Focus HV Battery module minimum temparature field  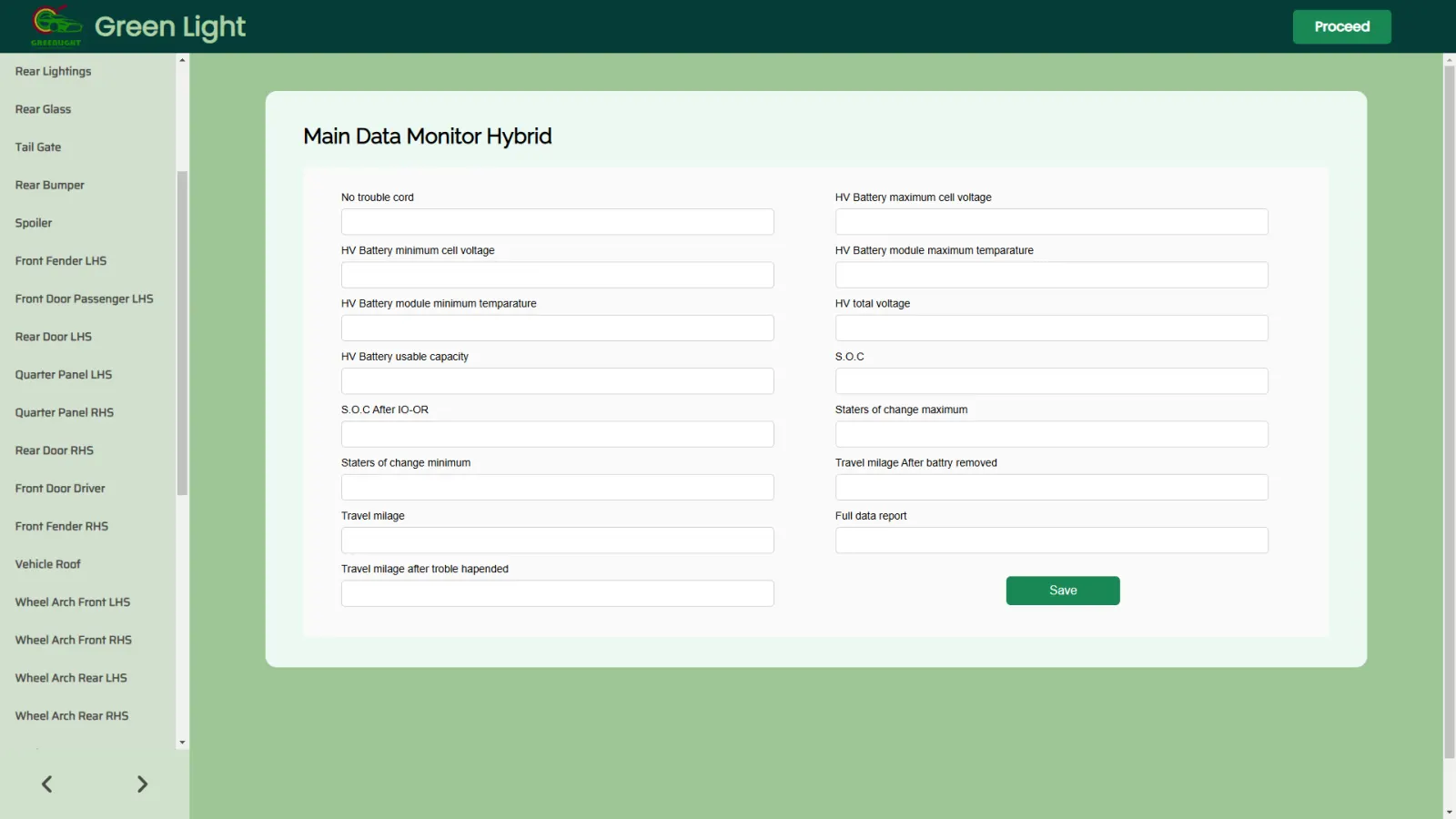pos(557,328)
